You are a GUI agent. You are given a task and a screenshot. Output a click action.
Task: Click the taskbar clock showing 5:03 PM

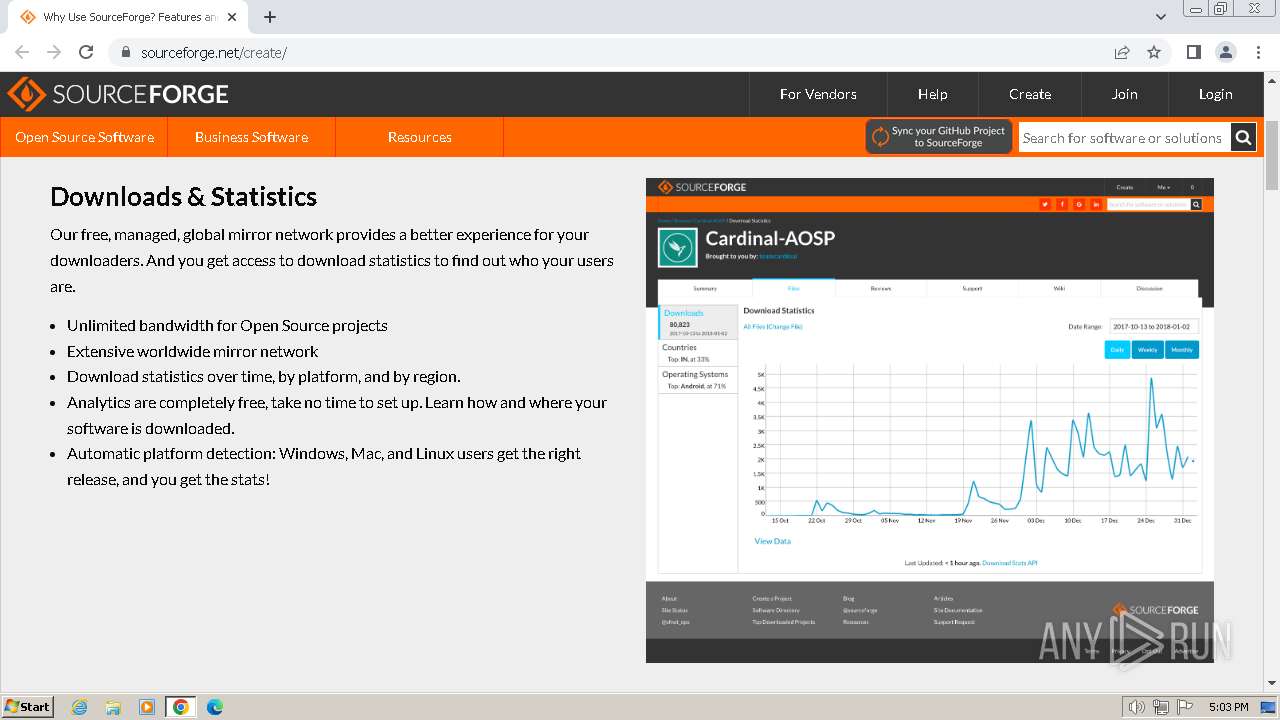point(1228,707)
